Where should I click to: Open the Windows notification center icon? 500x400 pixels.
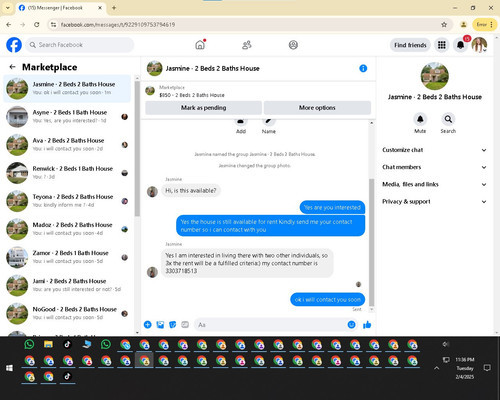pyautogui.click(x=487, y=368)
